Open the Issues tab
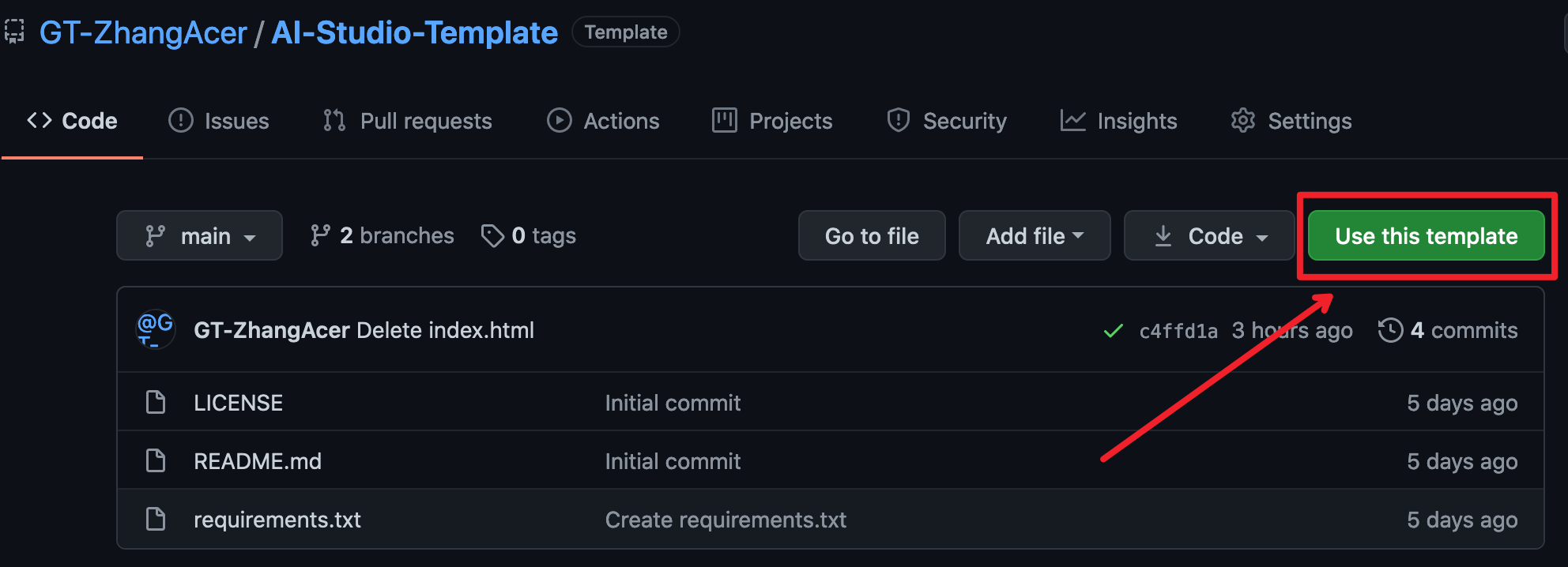Image resolution: width=1568 pixels, height=567 pixels. (219, 121)
